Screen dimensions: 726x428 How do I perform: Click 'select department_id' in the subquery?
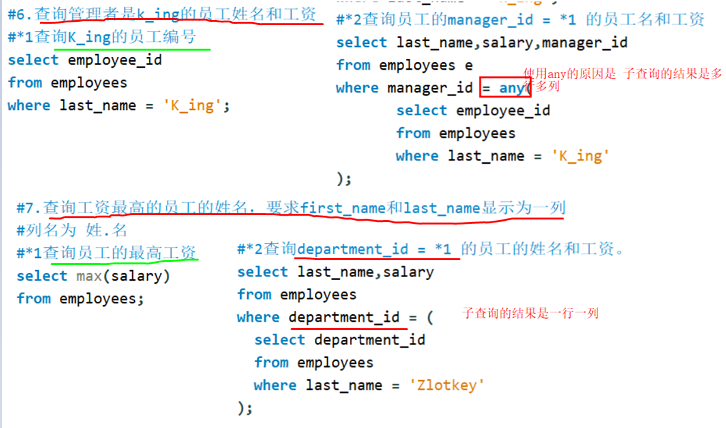(340, 340)
